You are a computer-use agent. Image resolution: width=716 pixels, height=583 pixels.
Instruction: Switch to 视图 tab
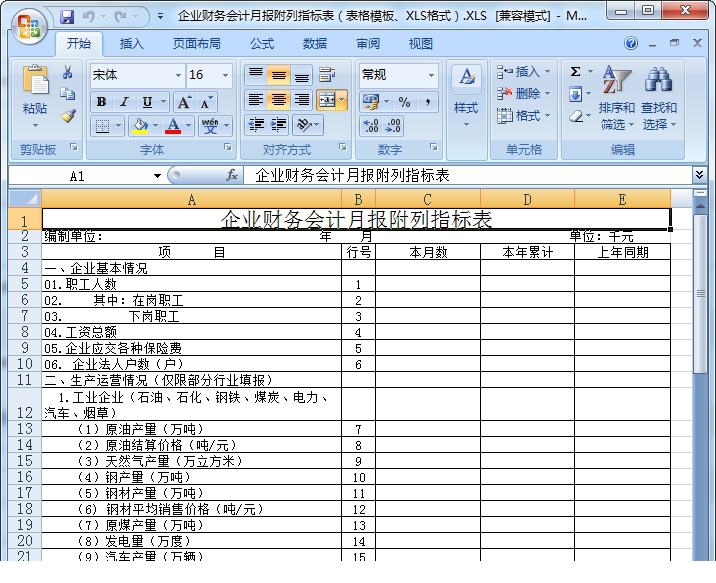[421, 44]
